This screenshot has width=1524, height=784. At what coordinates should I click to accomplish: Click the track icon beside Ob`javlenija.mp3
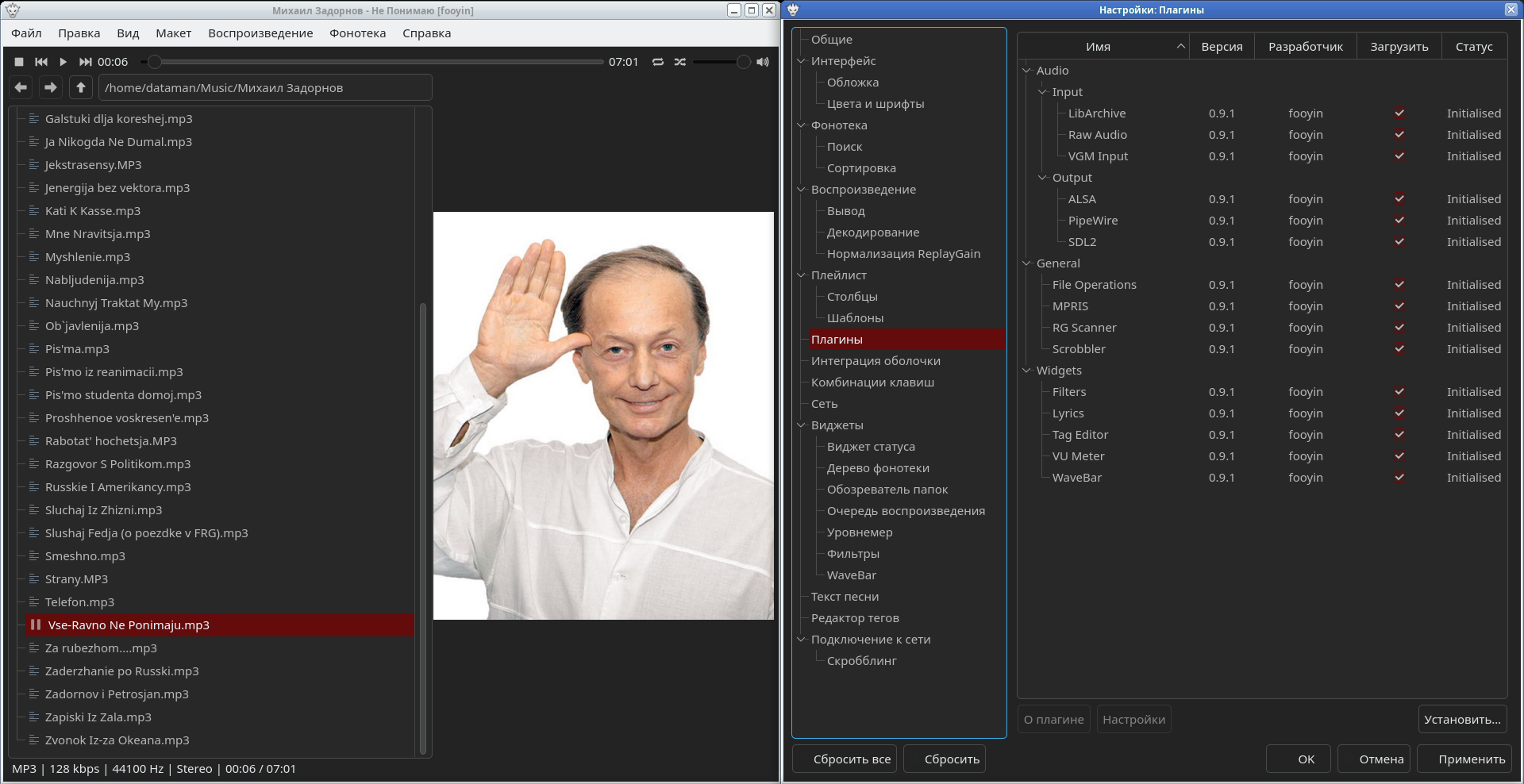[34, 326]
